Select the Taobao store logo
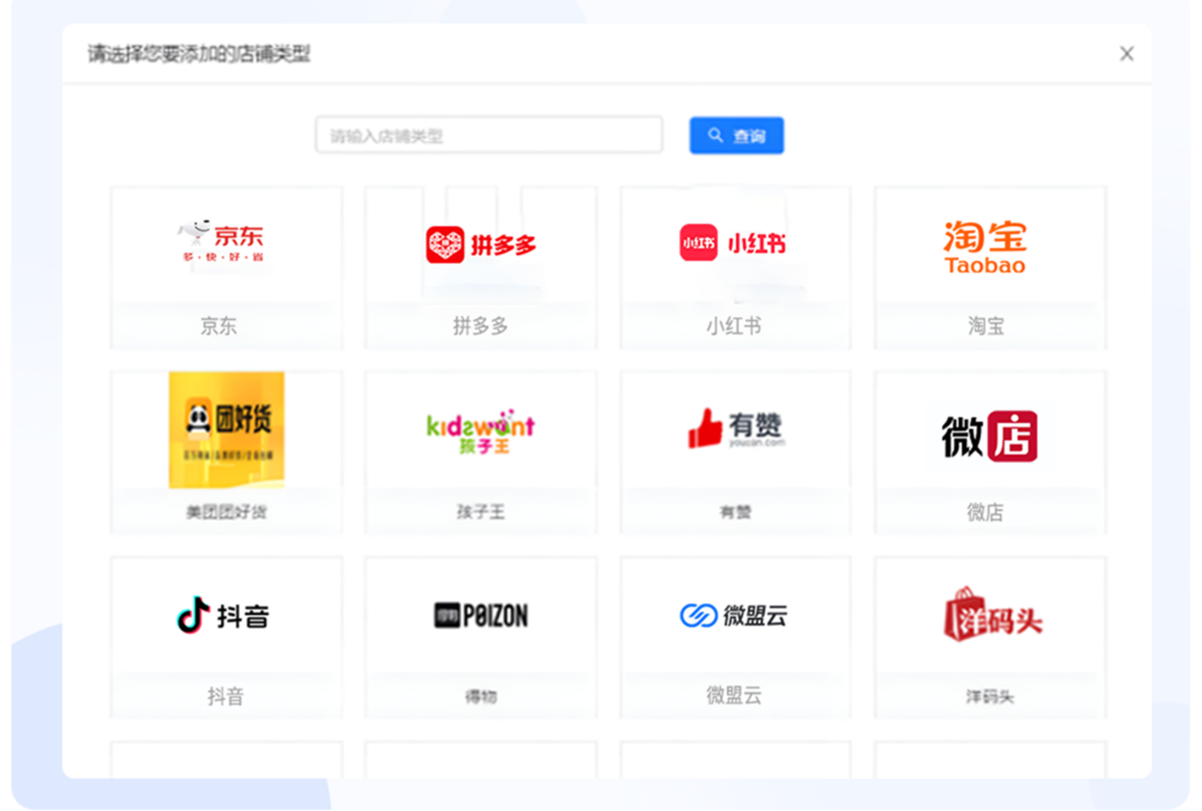 985,247
